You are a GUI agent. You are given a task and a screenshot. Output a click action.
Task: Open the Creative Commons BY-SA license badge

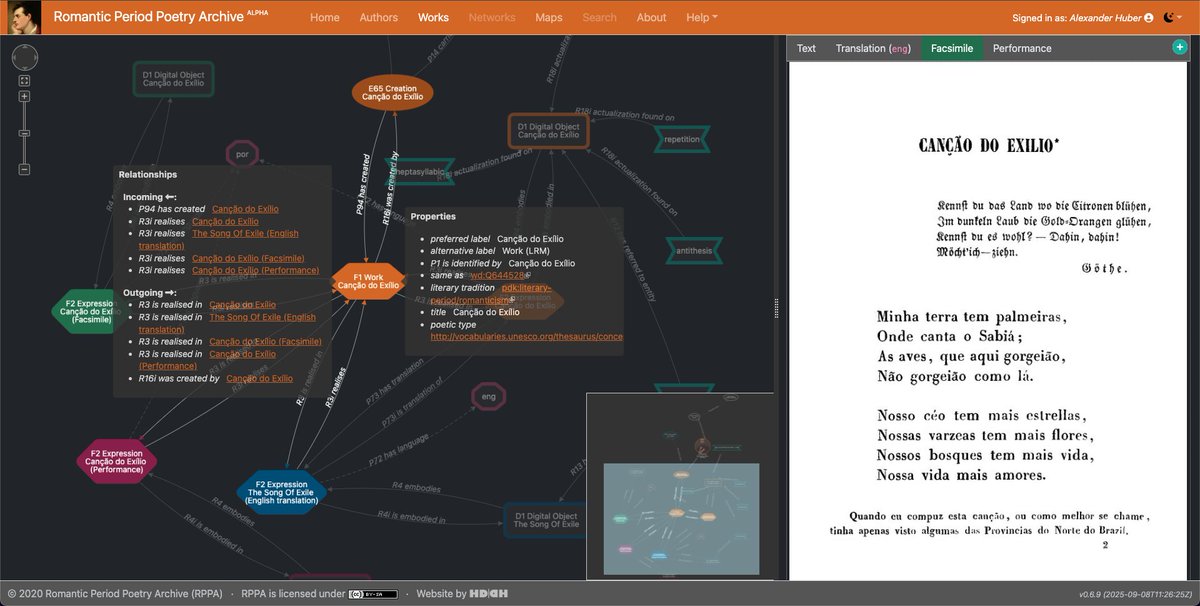pyautogui.click(x=372, y=593)
